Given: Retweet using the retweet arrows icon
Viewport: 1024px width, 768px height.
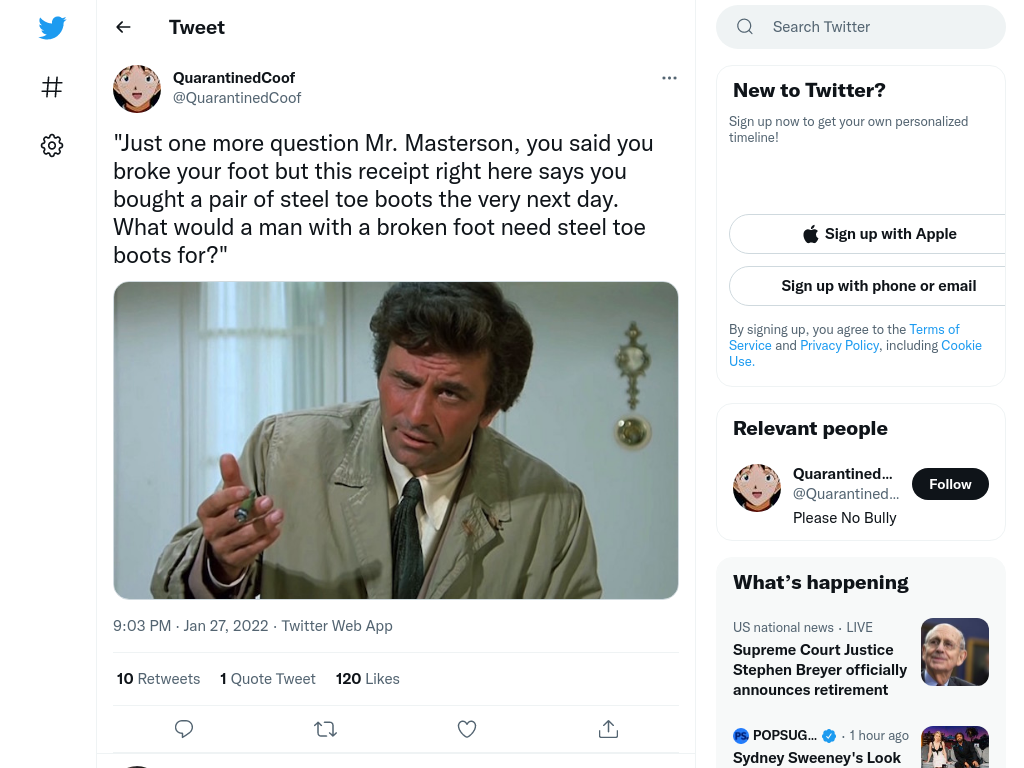Looking at the screenshot, I should [325, 729].
